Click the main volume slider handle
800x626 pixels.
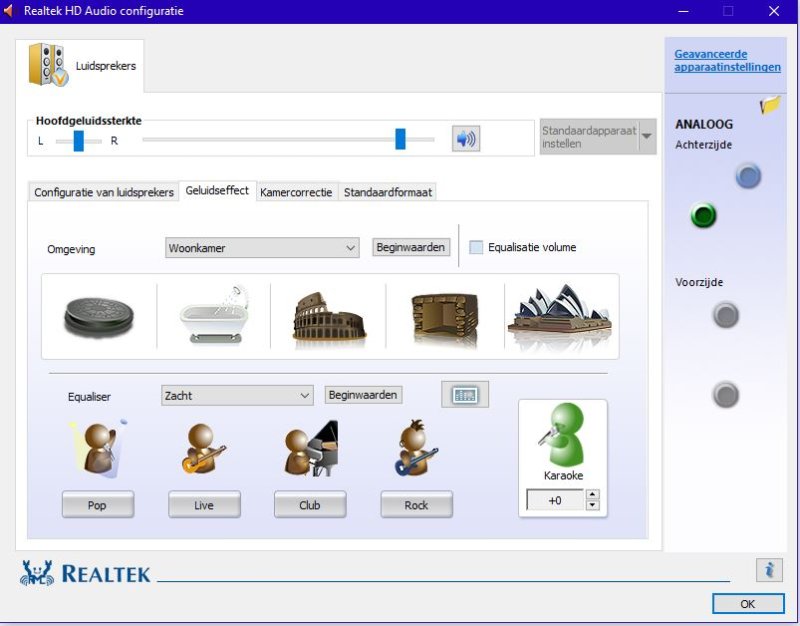tap(400, 139)
